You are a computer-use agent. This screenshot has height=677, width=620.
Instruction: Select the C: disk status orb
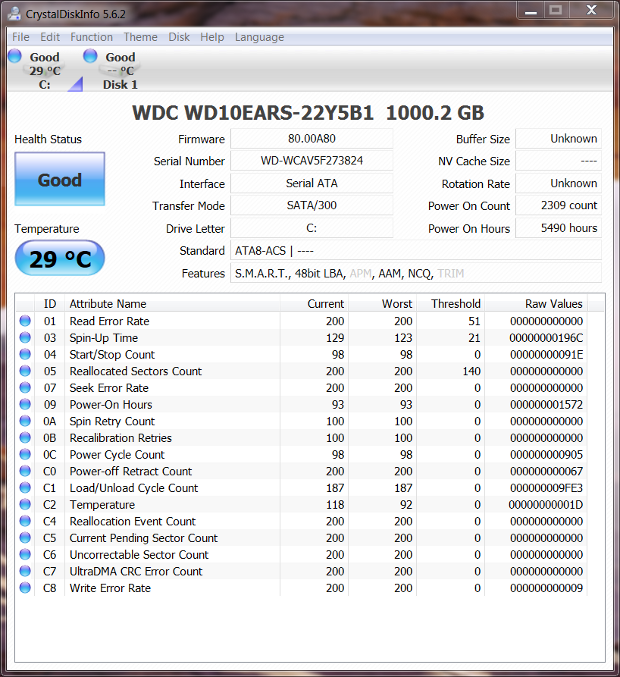pyautogui.click(x=14, y=56)
